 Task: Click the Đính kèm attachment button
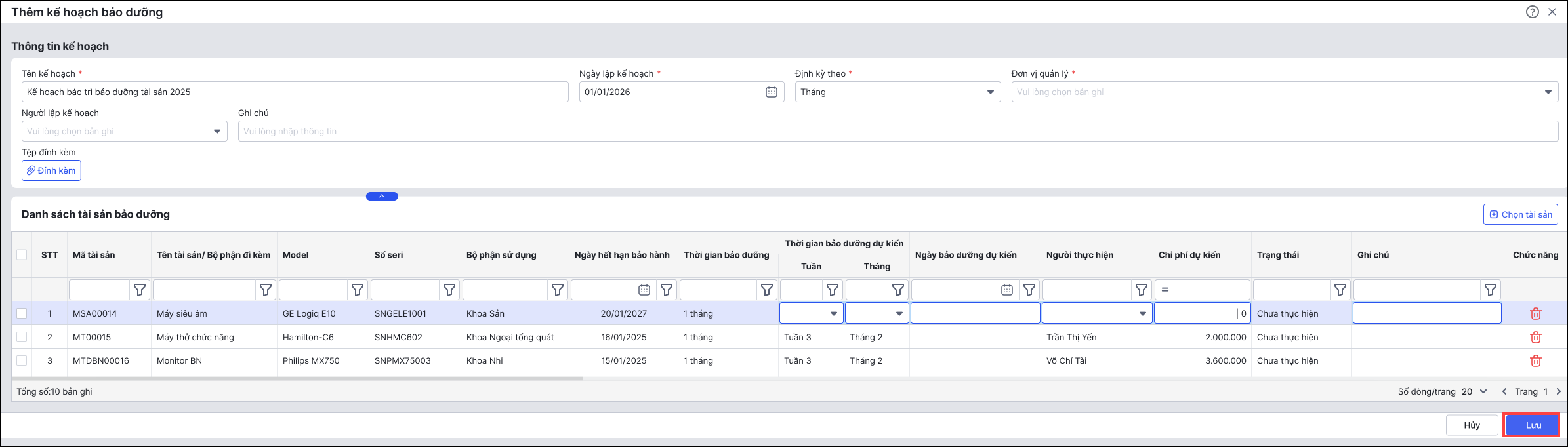tap(51, 171)
